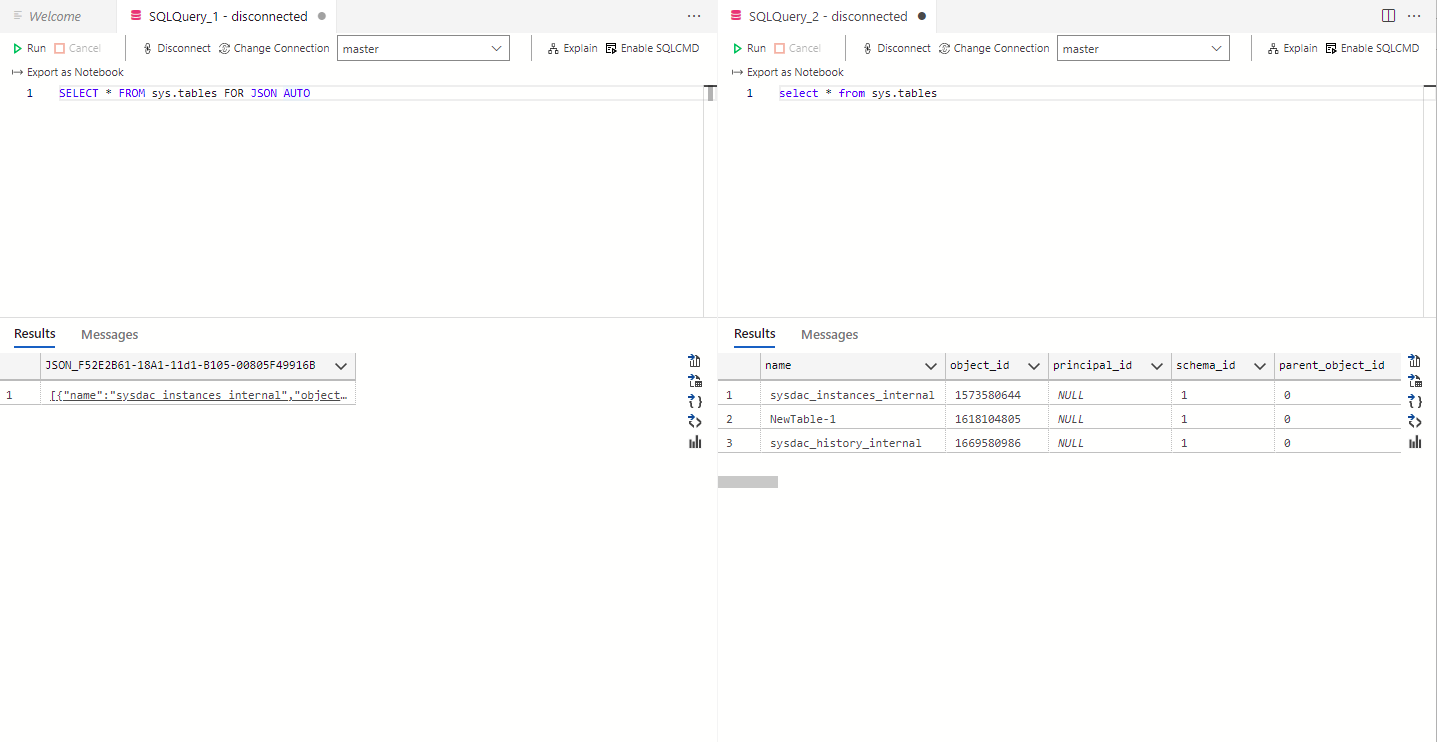
Task: Open chart viewer for left results grid
Action: (695, 441)
